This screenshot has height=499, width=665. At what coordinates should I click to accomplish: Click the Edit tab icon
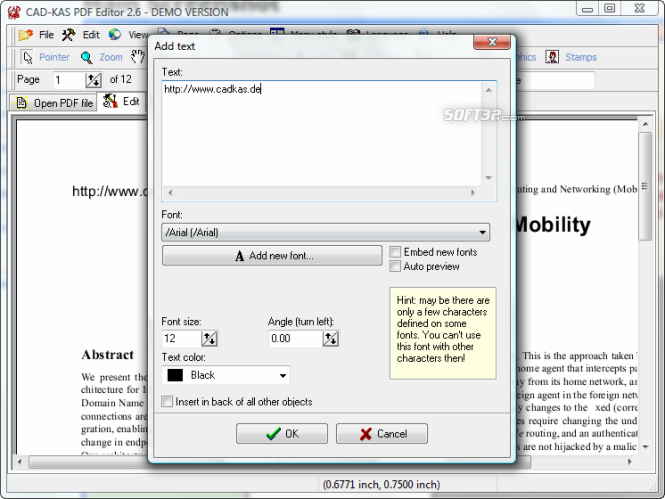(110, 101)
